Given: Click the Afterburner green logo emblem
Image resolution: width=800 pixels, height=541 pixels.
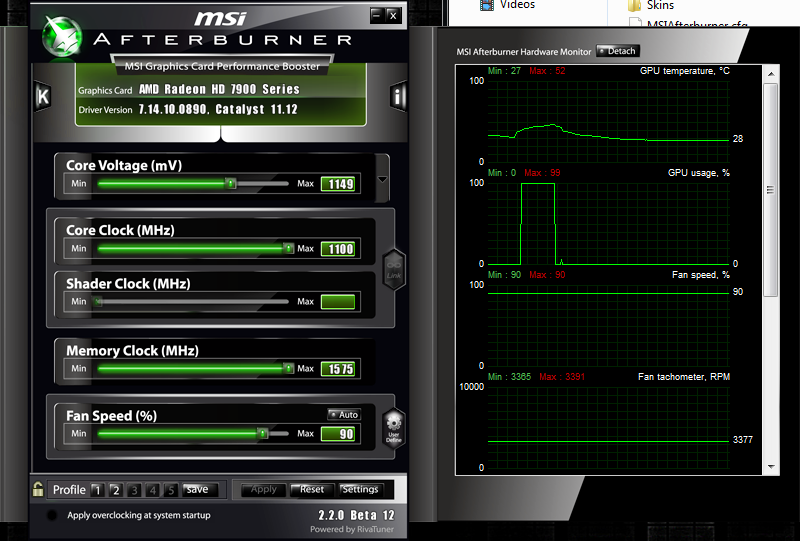Looking at the screenshot, I should (x=62, y=36).
